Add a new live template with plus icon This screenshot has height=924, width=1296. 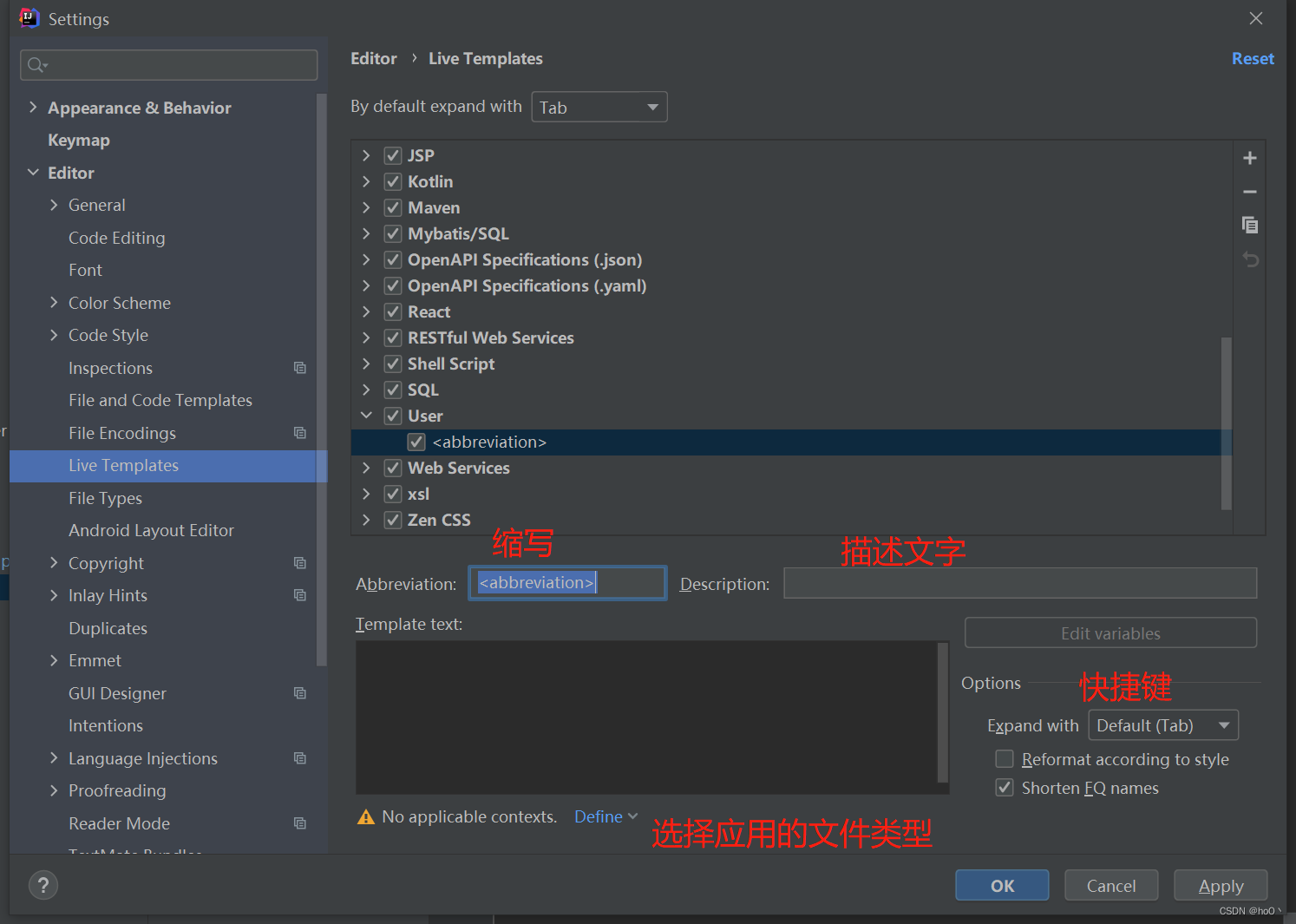[1249, 158]
